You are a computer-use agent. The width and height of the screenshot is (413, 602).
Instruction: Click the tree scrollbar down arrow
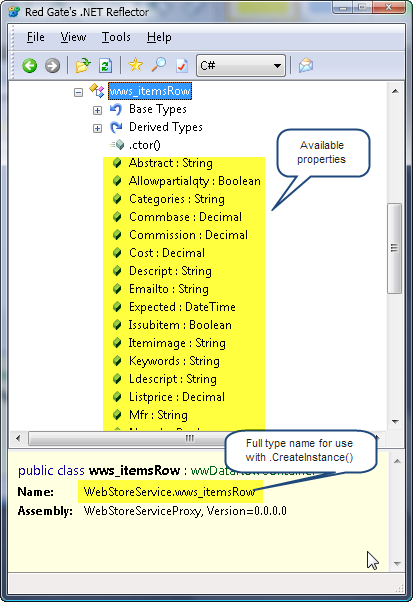tap(395, 422)
